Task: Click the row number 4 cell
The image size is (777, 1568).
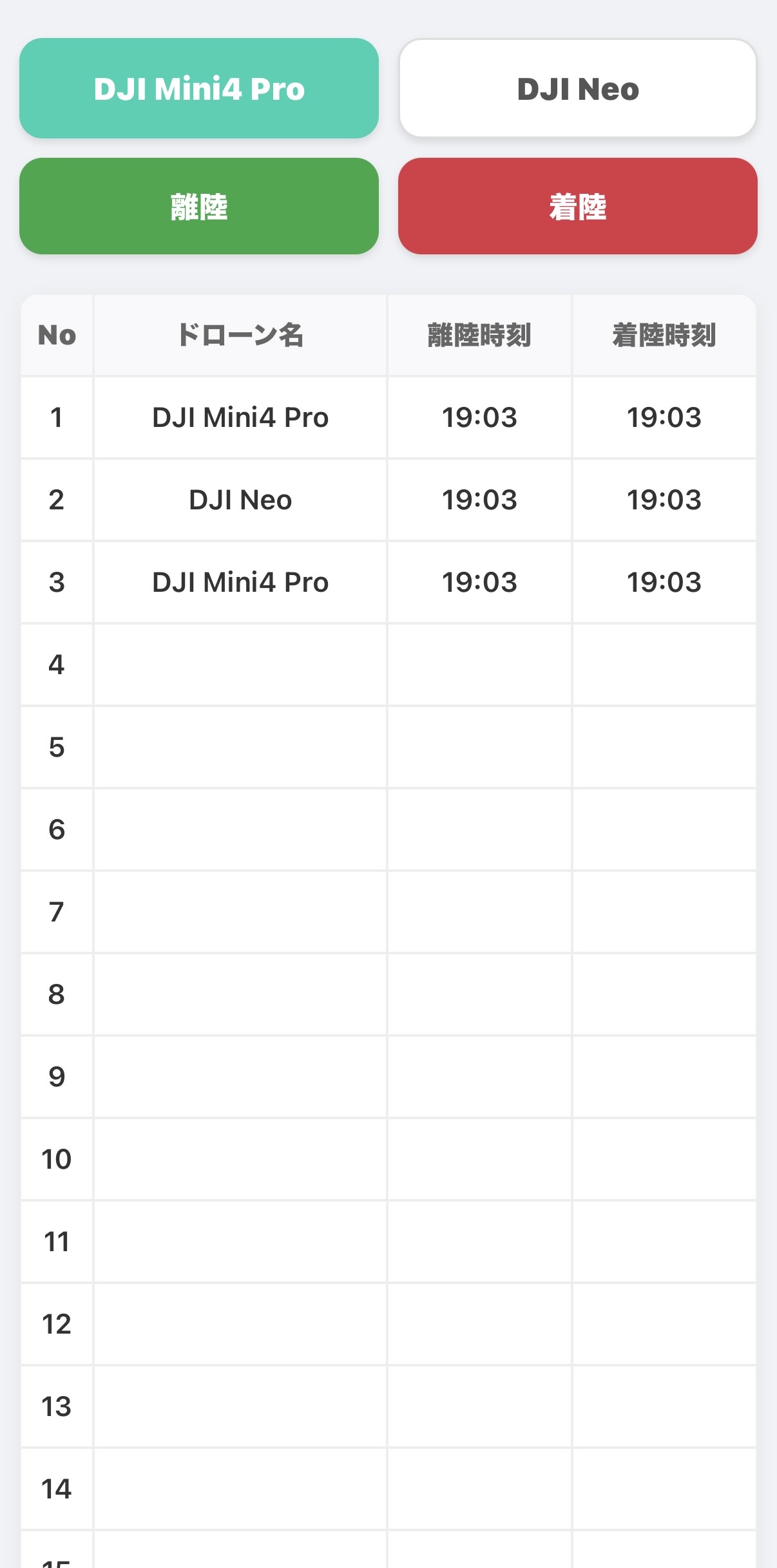Action: click(57, 665)
